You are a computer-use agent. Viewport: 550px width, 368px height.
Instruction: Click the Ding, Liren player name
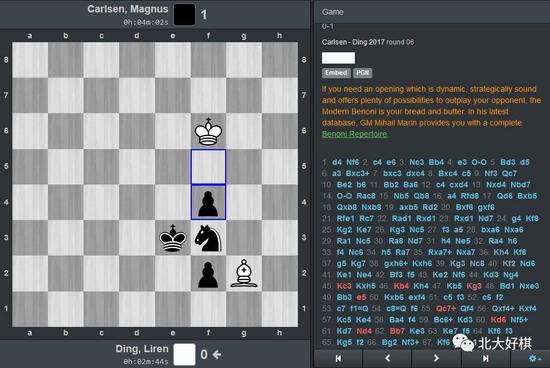[142, 349]
